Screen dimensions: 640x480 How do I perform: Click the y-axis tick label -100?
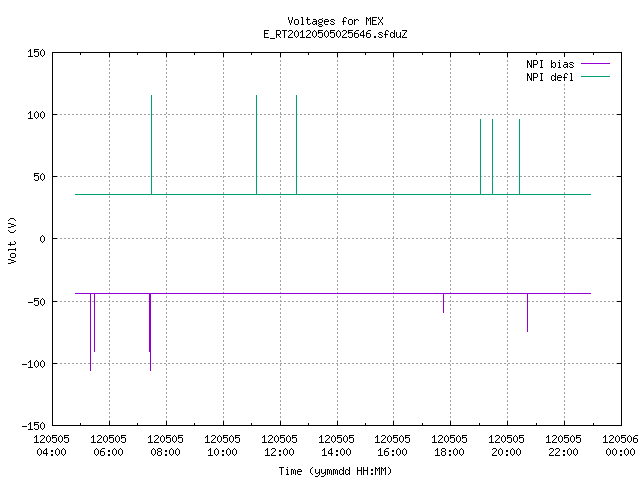[x=33, y=364]
